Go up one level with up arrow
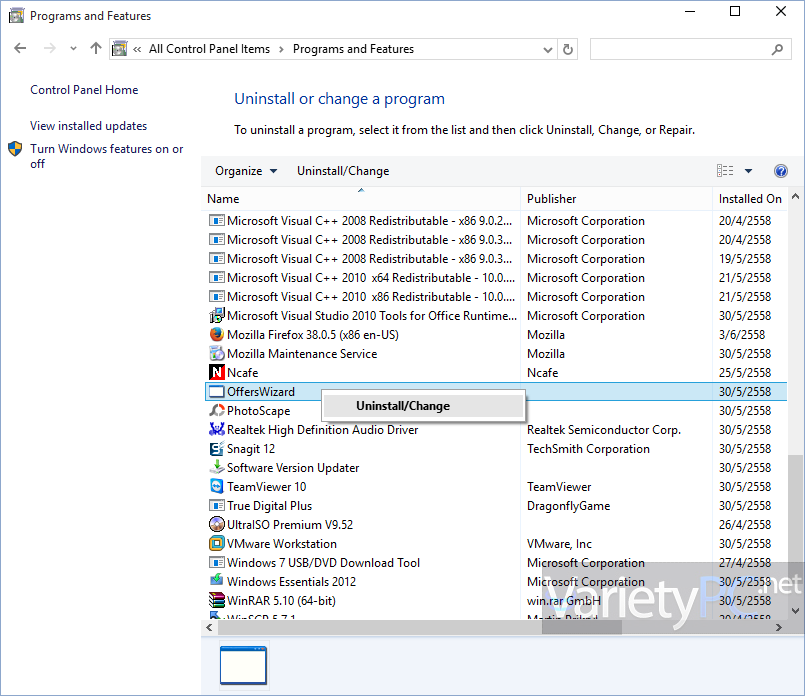This screenshot has width=805, height=696. coord(95,48)
